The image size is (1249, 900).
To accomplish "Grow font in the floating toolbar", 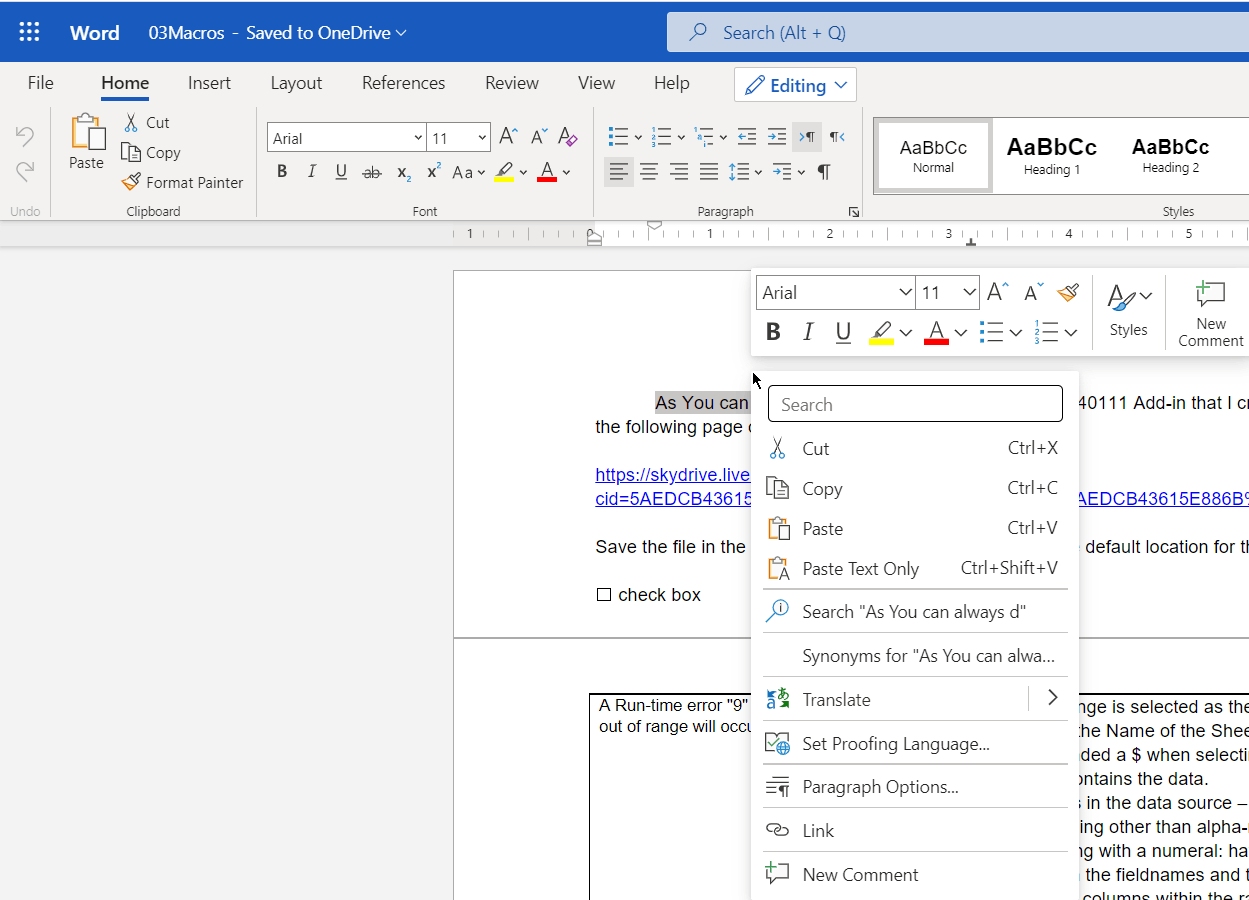I will (x=997, y=292).
